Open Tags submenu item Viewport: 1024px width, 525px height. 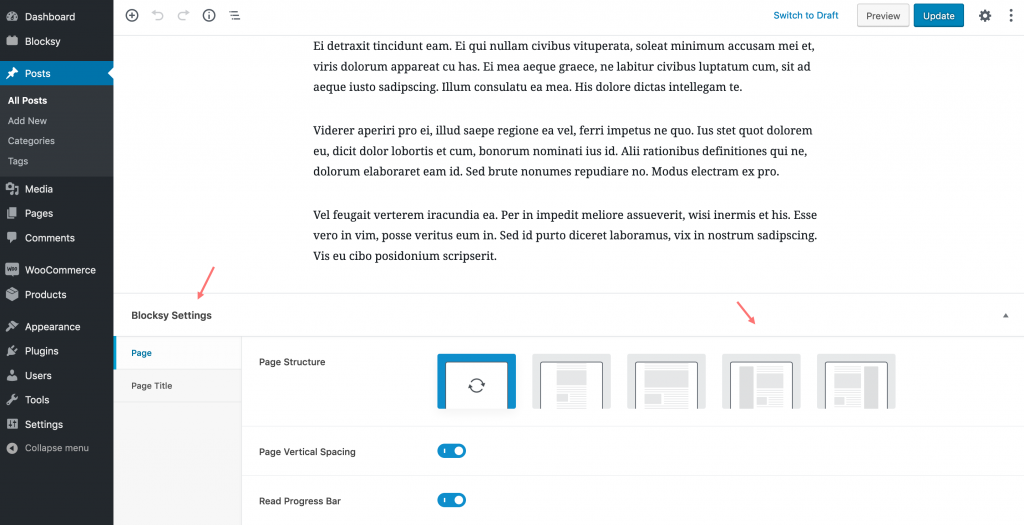coord(18,161)
